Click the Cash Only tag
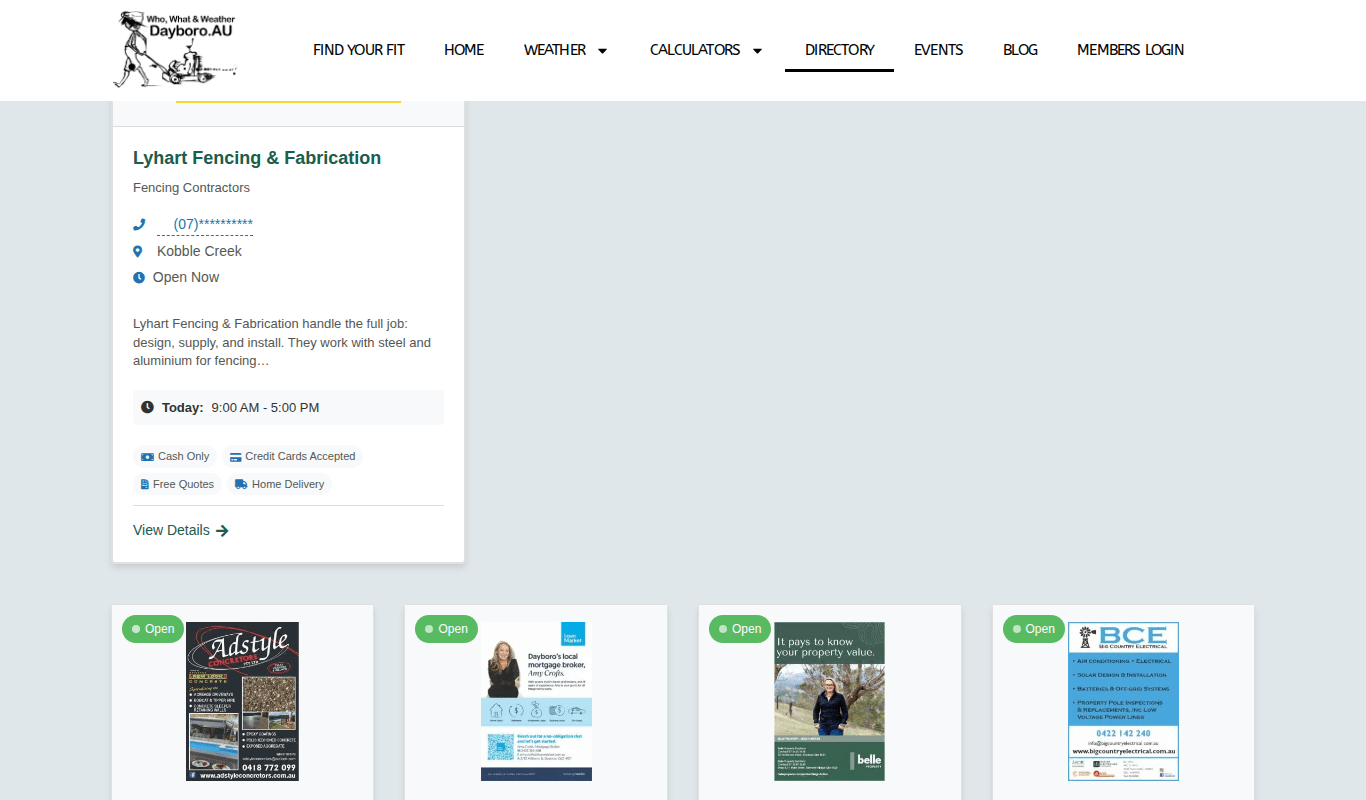Image resolution: width=1366 pixels, height=800 pixels. (175, 456)
